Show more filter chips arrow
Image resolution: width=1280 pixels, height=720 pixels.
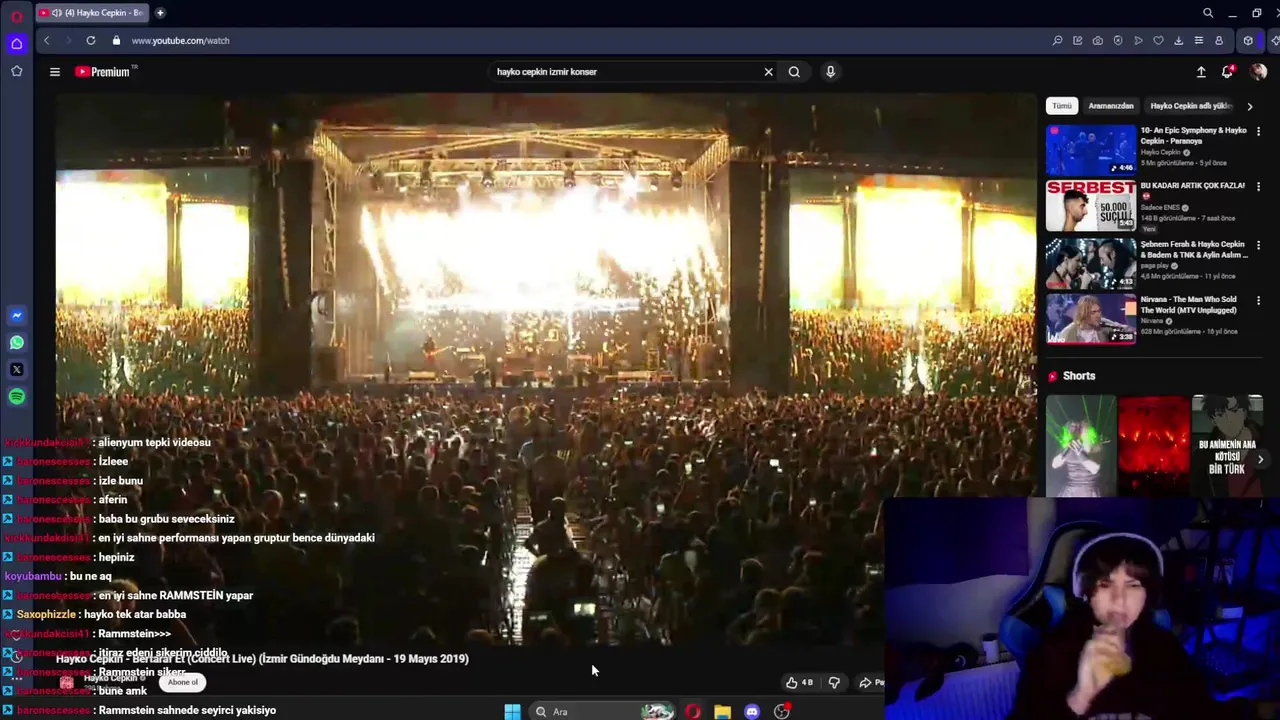click(1249, 106)
